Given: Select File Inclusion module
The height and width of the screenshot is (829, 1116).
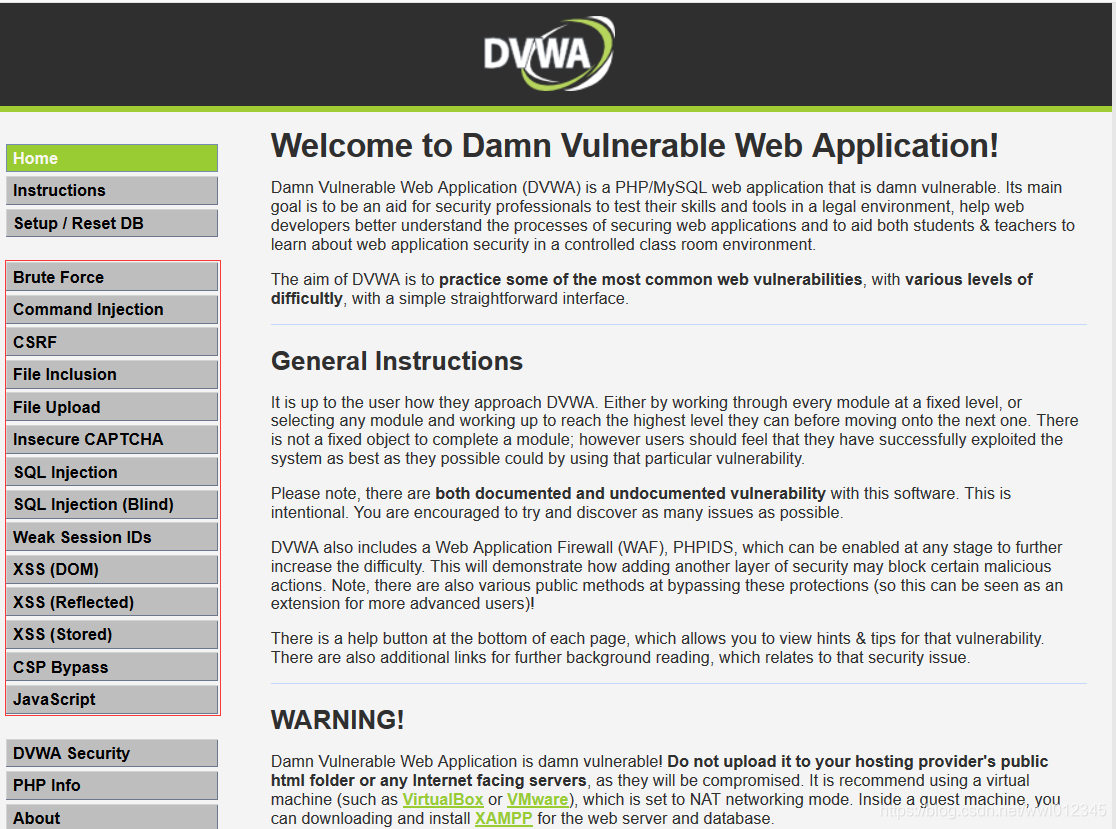Looking at the screenshot, I should 112,374.
